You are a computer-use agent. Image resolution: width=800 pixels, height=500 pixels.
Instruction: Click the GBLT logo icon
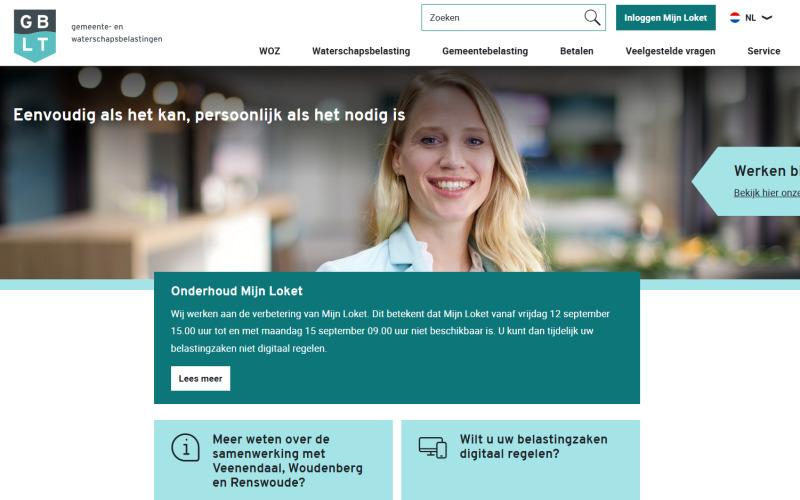coord(35,36)
